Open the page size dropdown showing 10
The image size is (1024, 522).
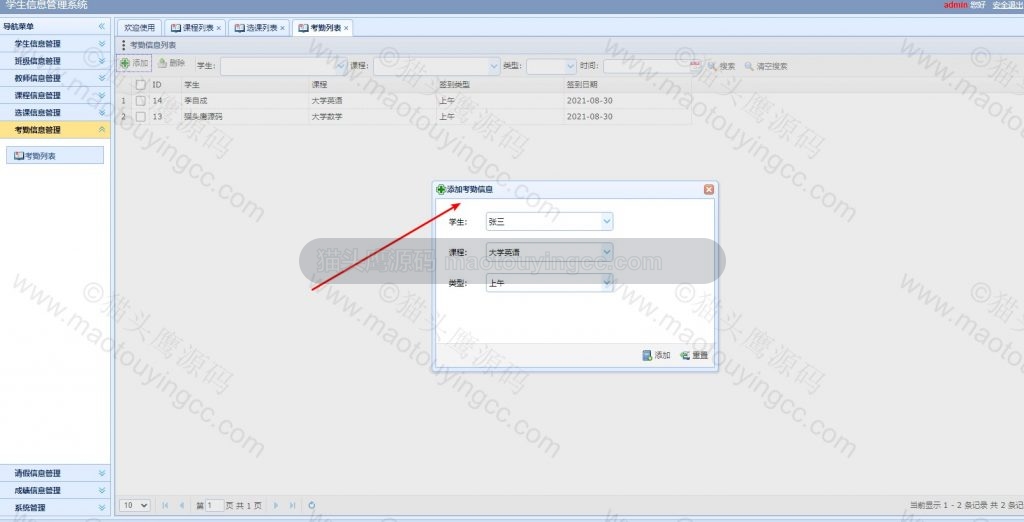(x=135, y=505)
